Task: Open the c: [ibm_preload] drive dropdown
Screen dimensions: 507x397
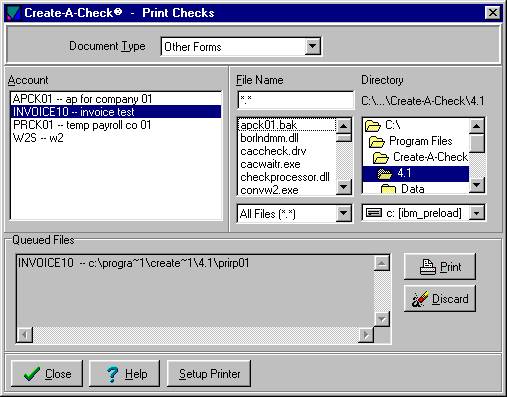Action: click(477, 213)
